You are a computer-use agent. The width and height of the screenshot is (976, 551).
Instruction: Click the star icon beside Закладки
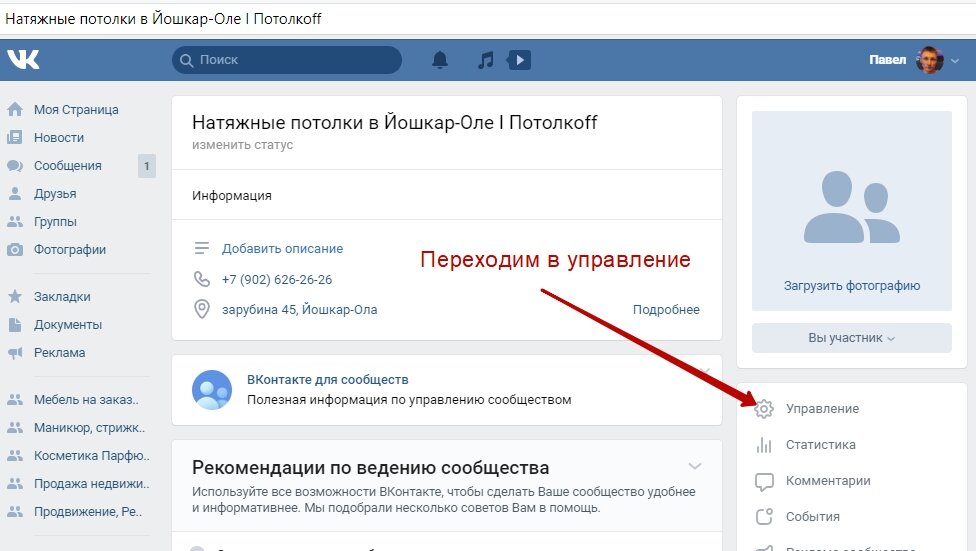click(15, 296)
